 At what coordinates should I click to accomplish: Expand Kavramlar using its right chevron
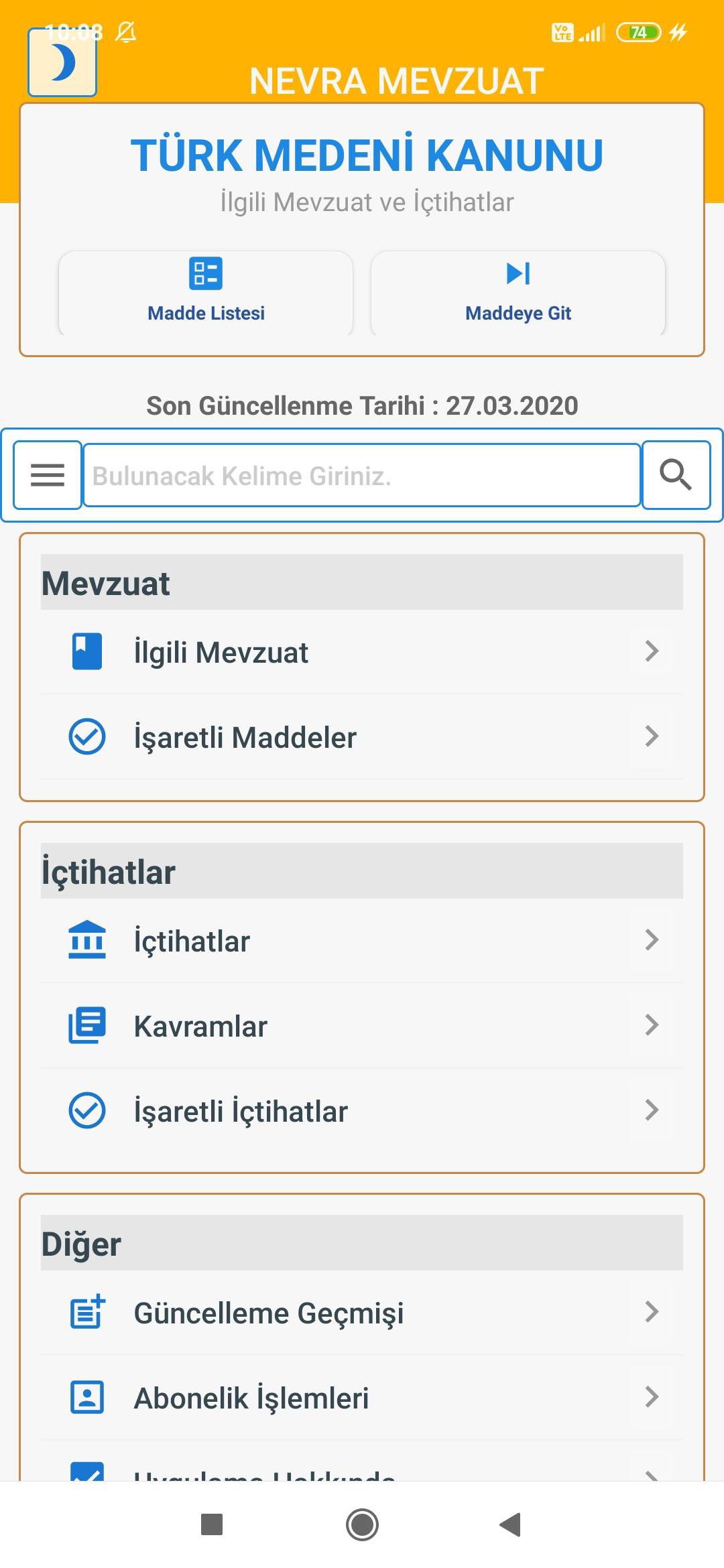point(652,1025)
